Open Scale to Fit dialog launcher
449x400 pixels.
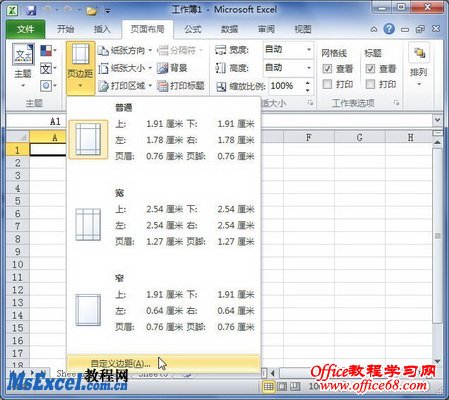(310, 103)
